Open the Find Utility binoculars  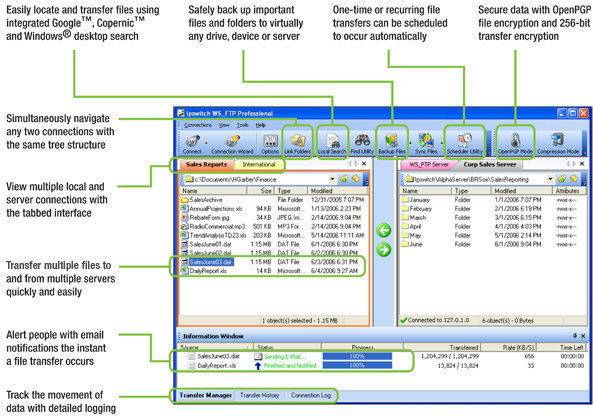(362, 144)
